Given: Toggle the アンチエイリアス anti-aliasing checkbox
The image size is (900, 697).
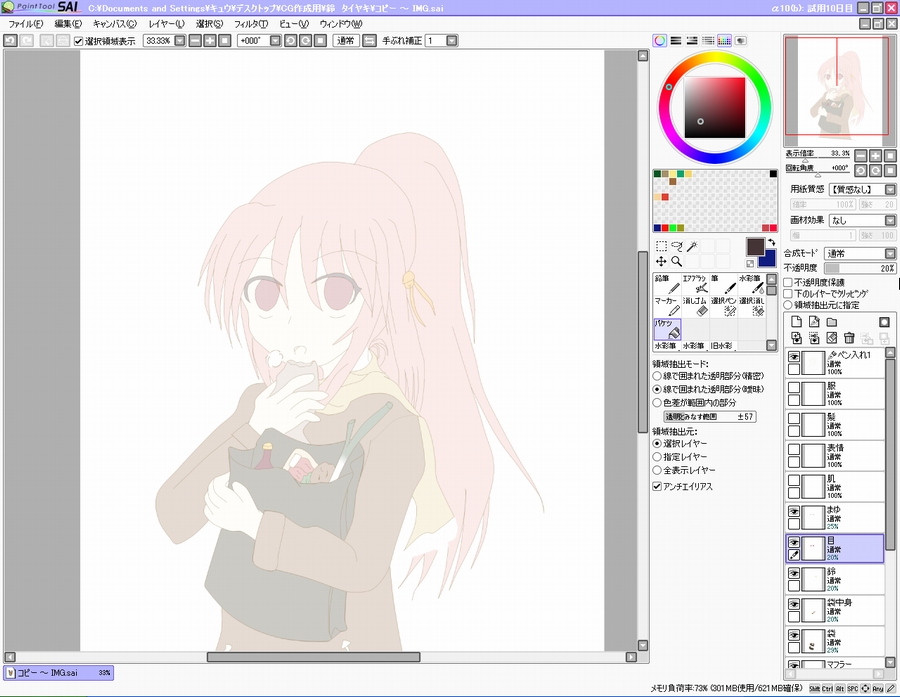Looking at the screenshot, I should [x=657, y=486].
